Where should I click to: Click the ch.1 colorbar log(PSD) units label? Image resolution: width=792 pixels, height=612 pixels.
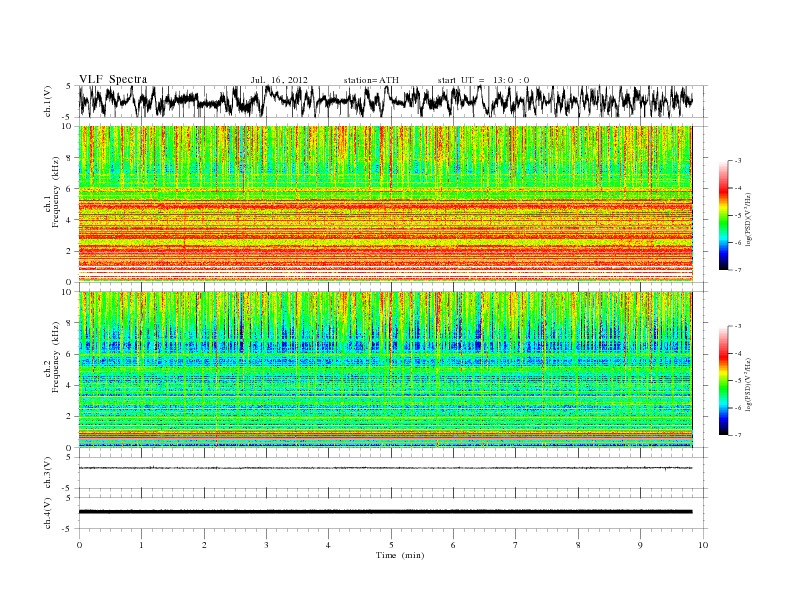[749, 219]
